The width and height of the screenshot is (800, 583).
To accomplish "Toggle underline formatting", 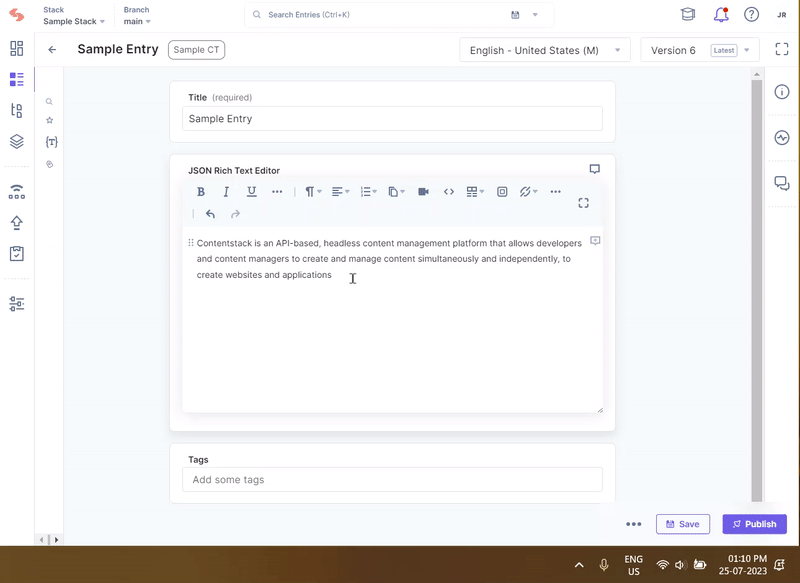I will (x=252, y=192).
